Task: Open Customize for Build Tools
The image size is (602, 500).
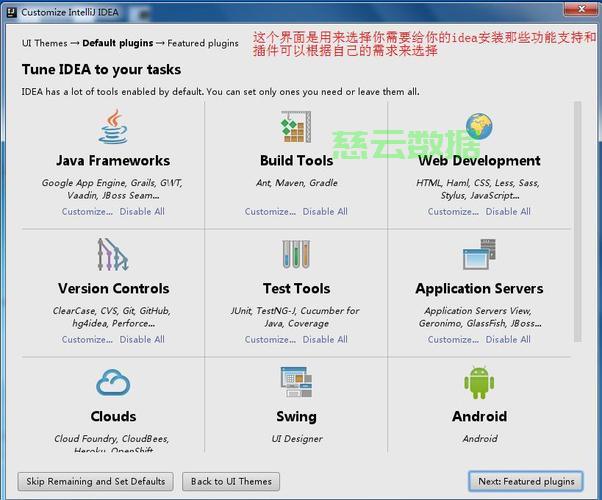Action: click(270, 212)
